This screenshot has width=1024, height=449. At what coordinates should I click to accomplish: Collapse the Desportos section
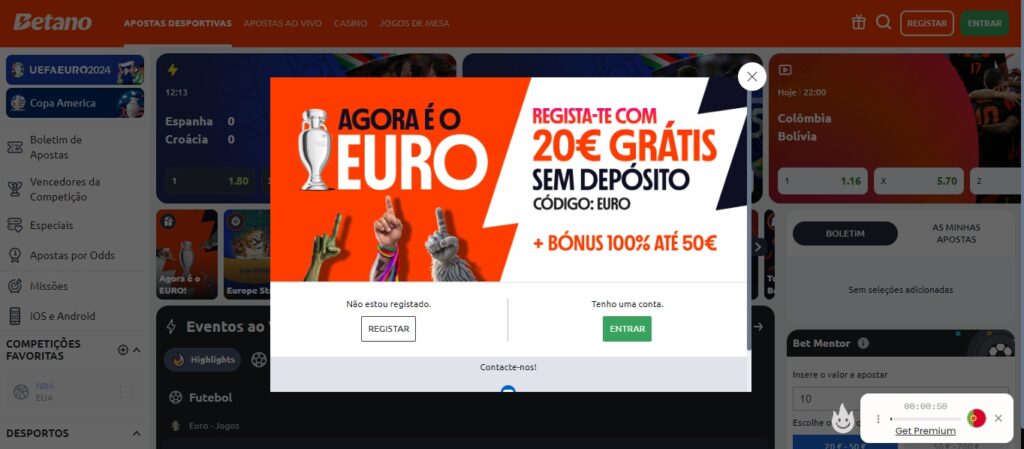[x=136, y=433]
